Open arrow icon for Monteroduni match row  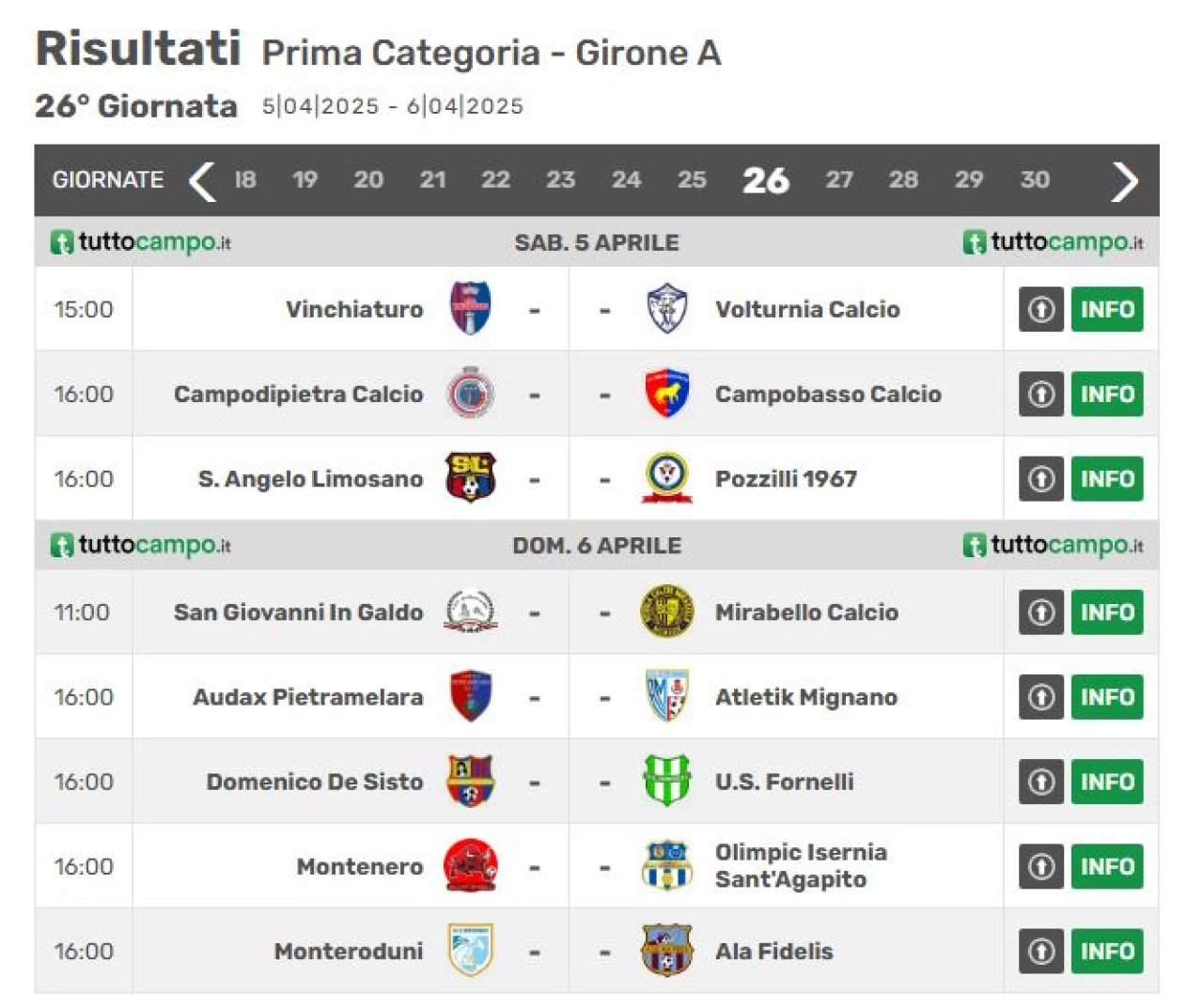(1040, 951)
